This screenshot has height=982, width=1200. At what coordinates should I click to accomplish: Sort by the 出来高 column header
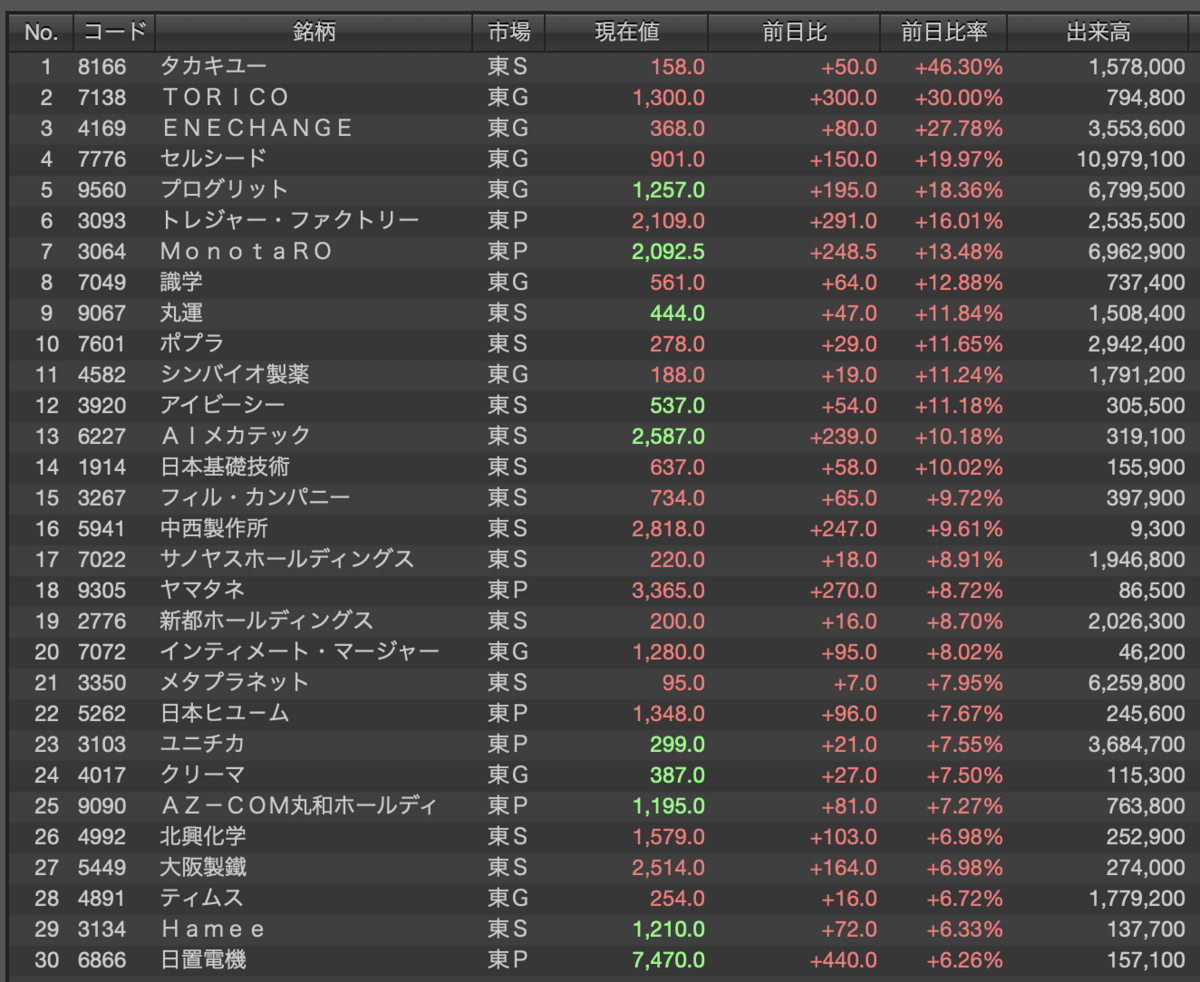click(x=1099, y=33)
